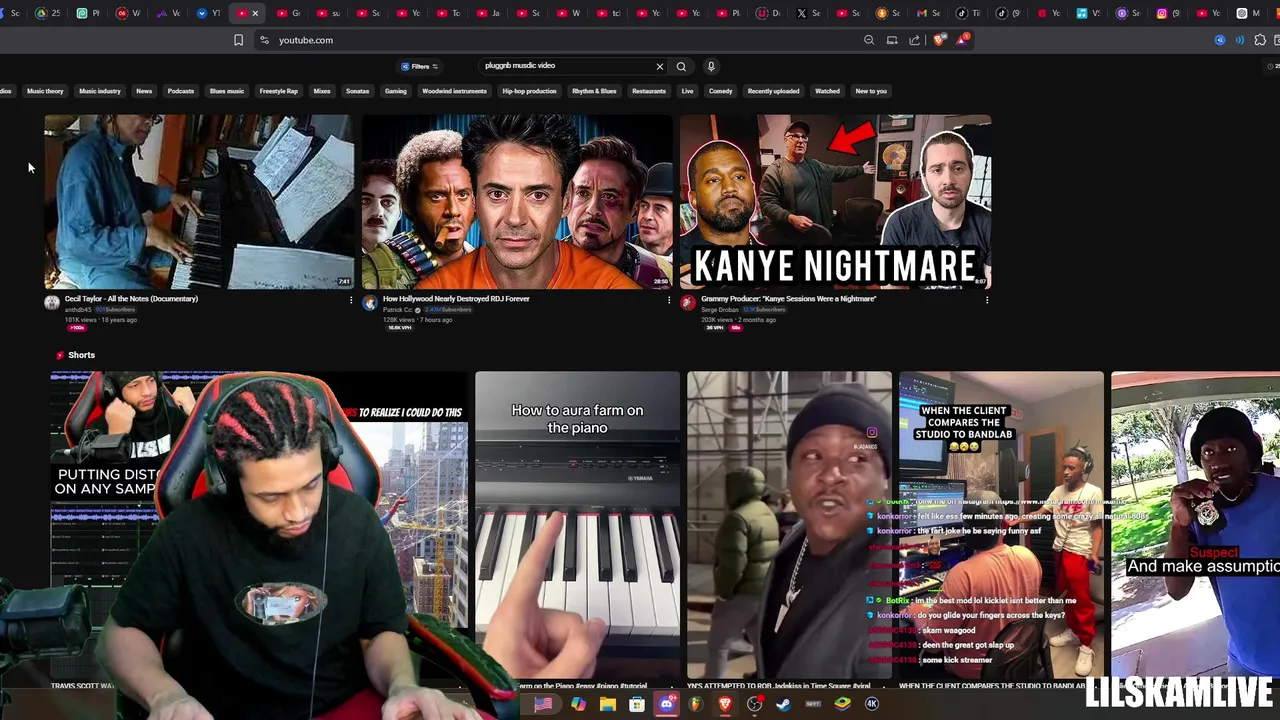
Task: Select the Music industry filter chip
Action: coord(100,91)
